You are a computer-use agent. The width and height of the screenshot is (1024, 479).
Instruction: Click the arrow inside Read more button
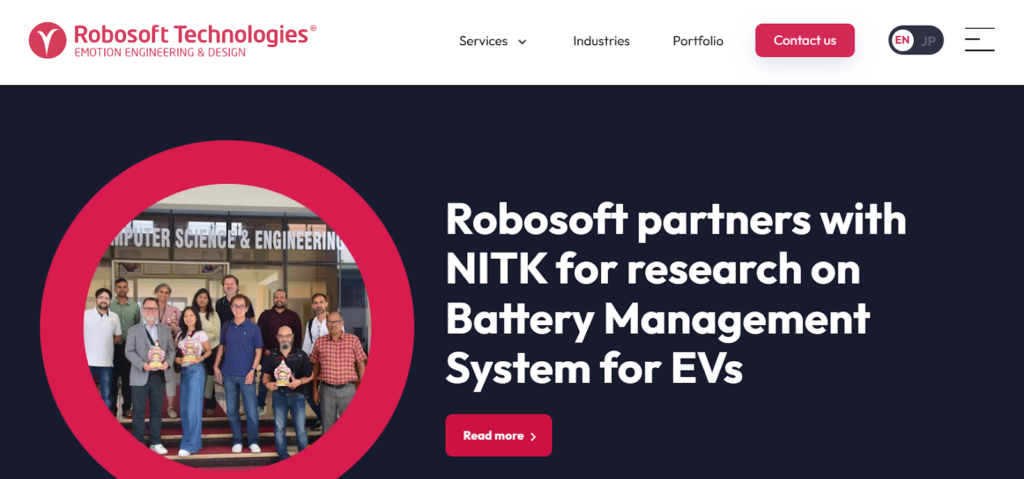(533, 437)
